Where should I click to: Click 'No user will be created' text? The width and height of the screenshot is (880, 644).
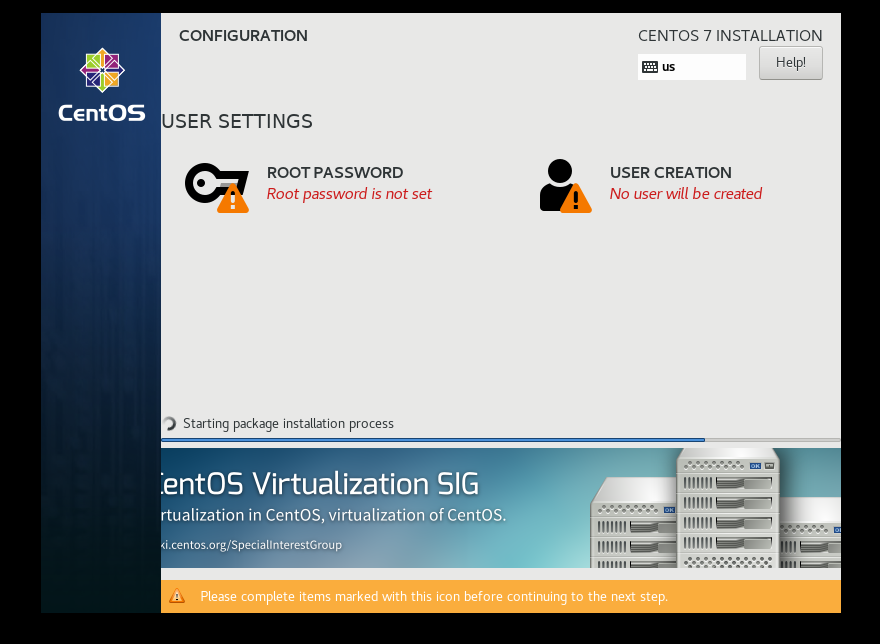pyautogui.click(x=686, y=194)
